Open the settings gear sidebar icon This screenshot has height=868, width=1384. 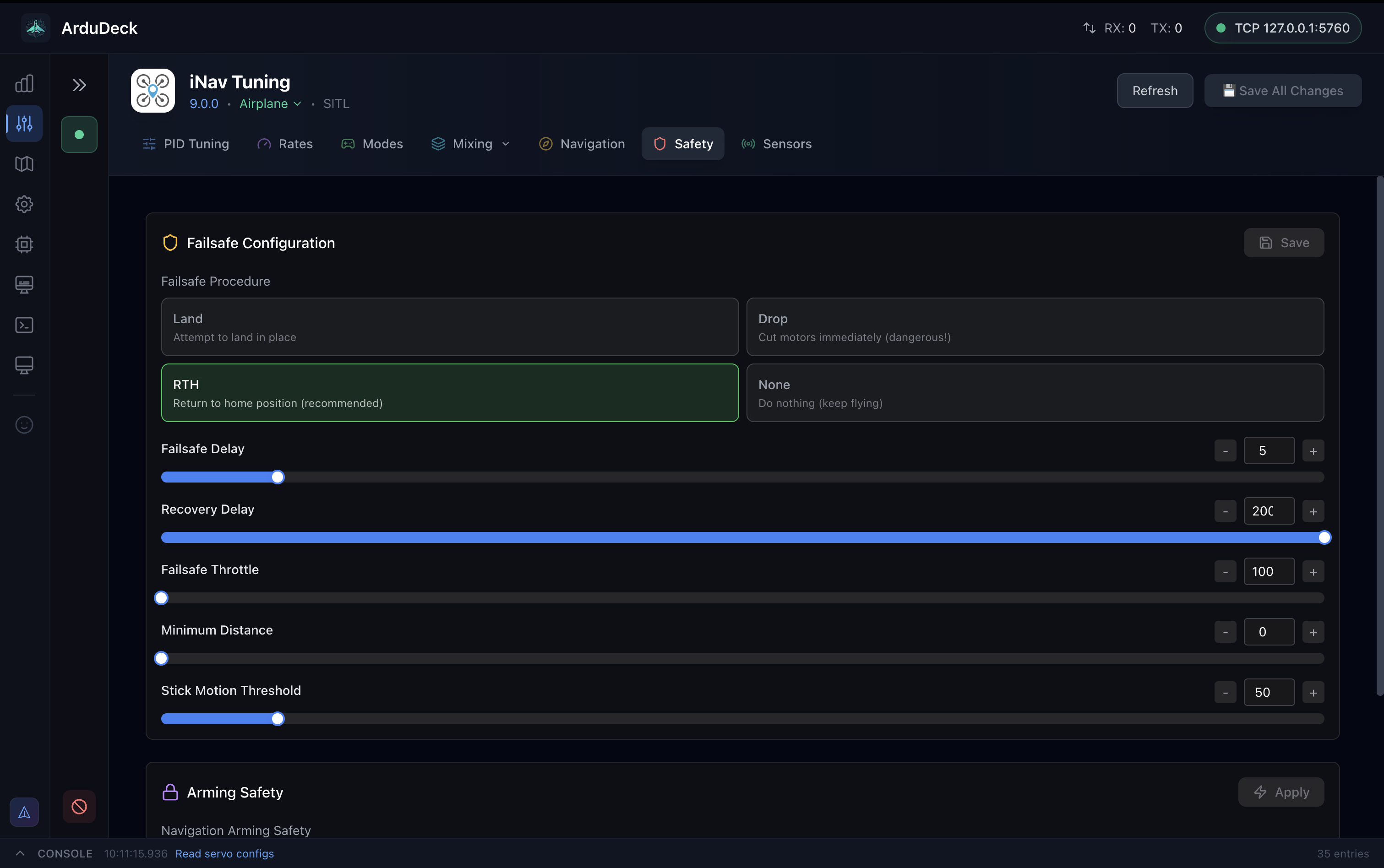tap(24, 204)
